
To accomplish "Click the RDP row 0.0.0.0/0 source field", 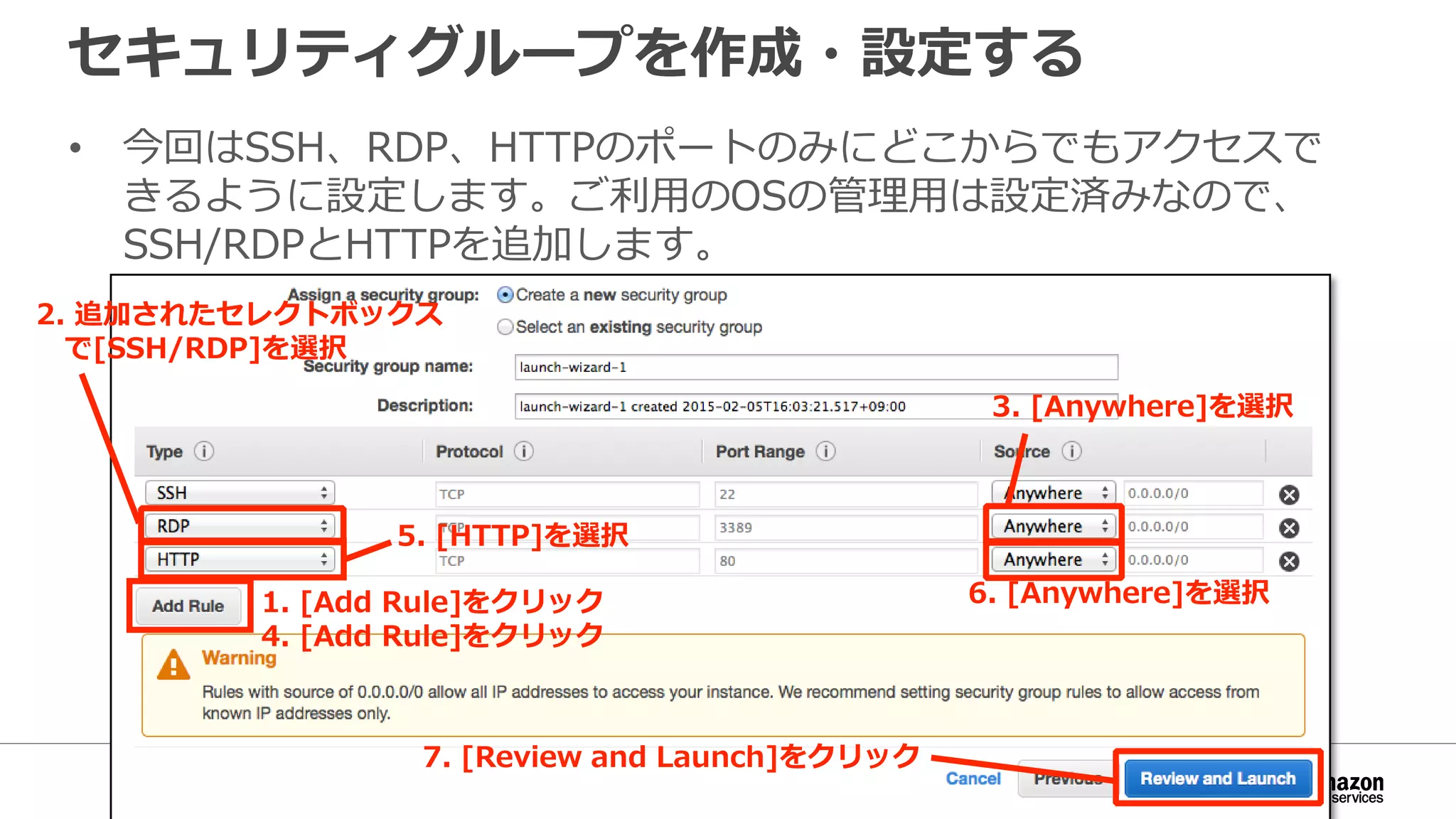I will [x=1194, y=526].
